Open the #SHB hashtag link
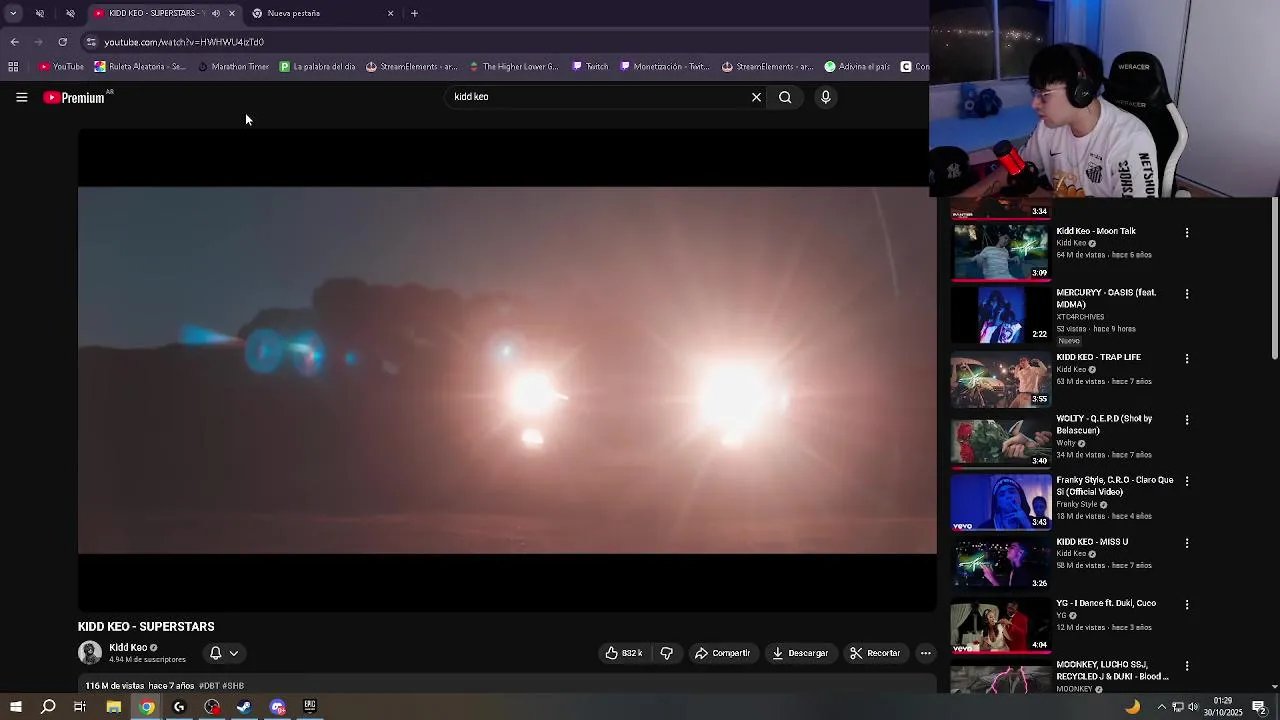The height and width of the screenshot is (720, 1280). pos(233,686)
